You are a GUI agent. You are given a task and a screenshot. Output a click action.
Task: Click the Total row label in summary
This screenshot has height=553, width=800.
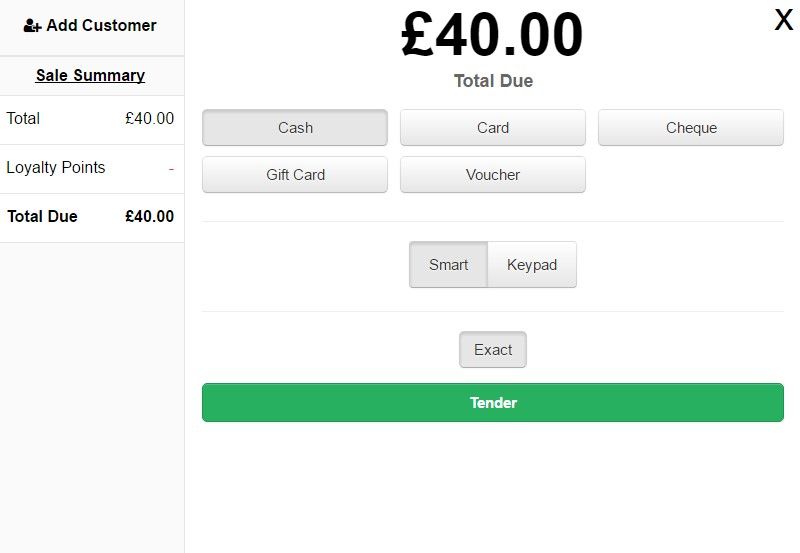pos(23,118)
